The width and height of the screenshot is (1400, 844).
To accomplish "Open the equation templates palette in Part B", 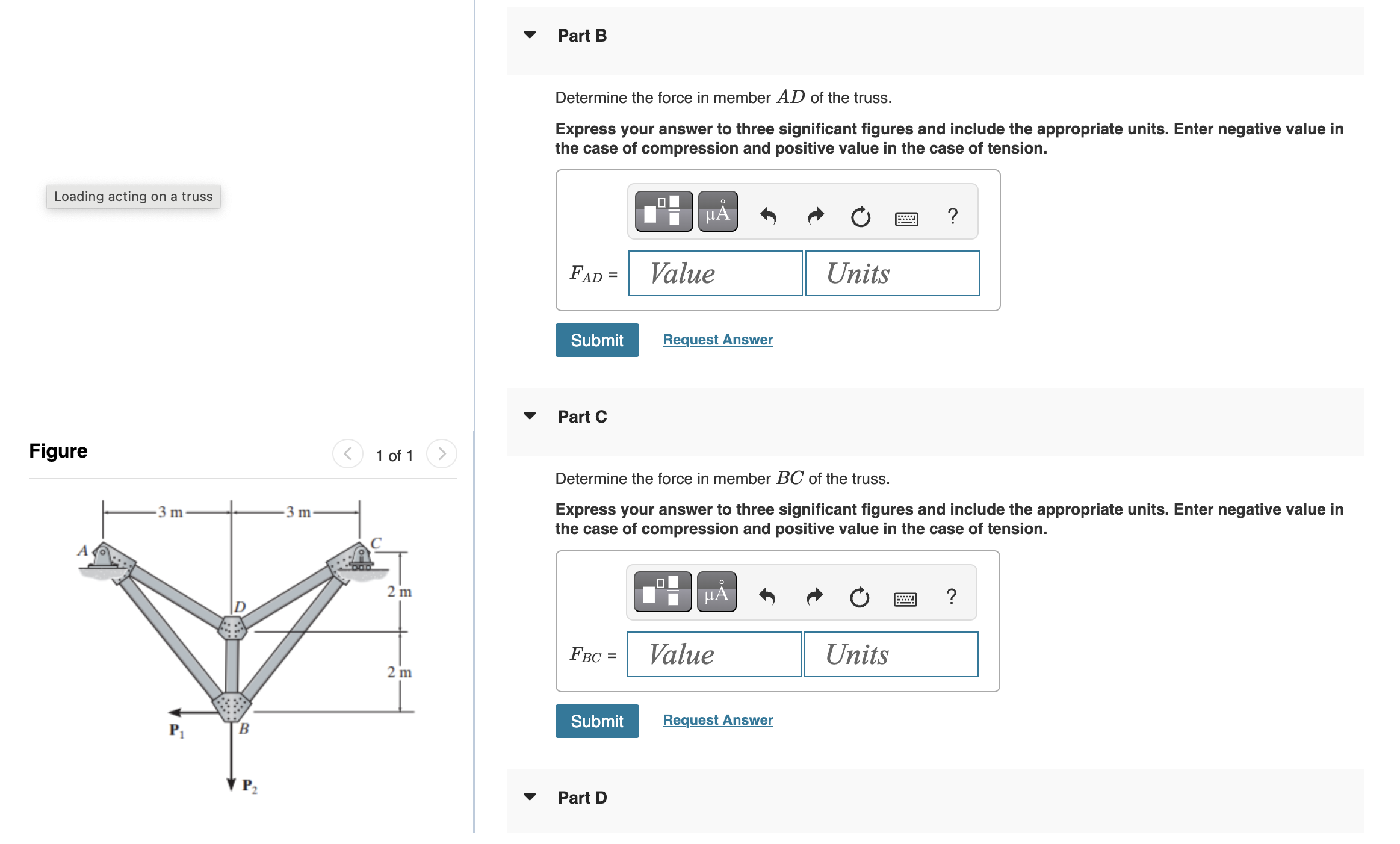I will tap(663, 212).
